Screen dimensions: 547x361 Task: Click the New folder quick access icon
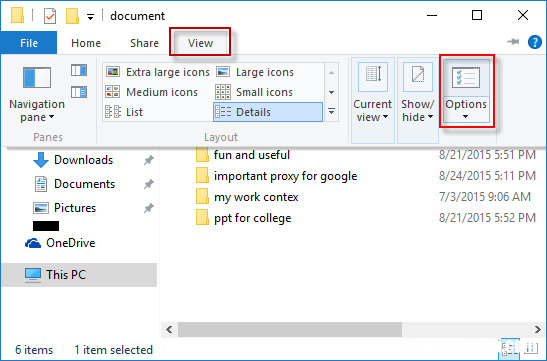(72, 16)
